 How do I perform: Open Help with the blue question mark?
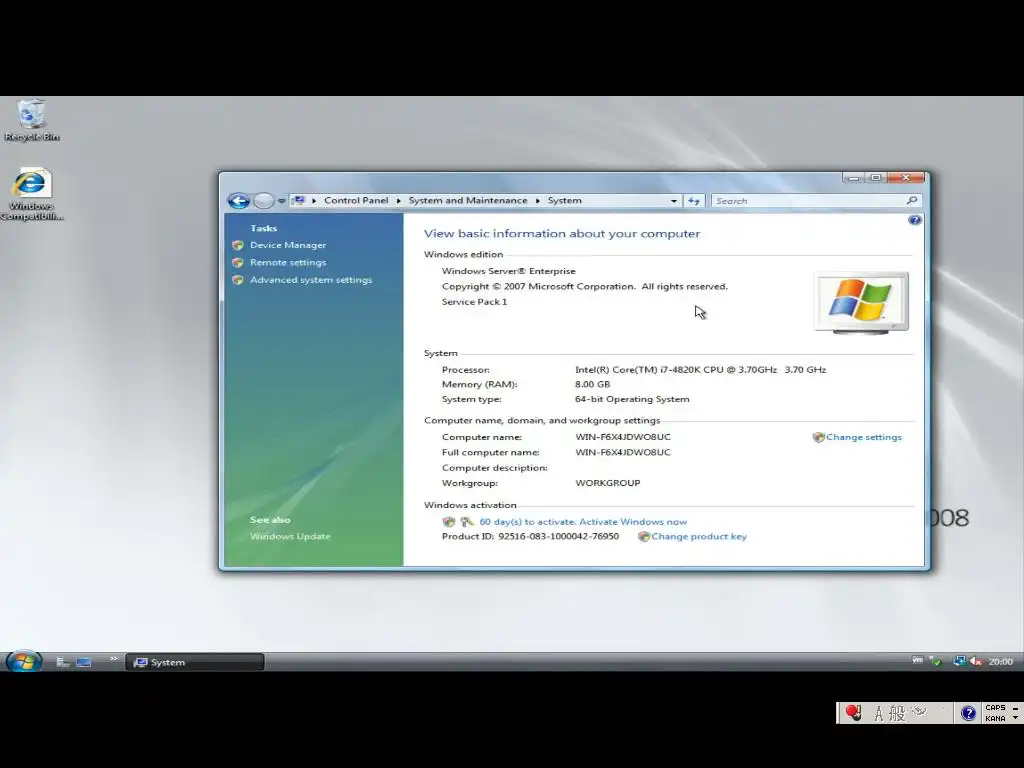click(914, 220)
